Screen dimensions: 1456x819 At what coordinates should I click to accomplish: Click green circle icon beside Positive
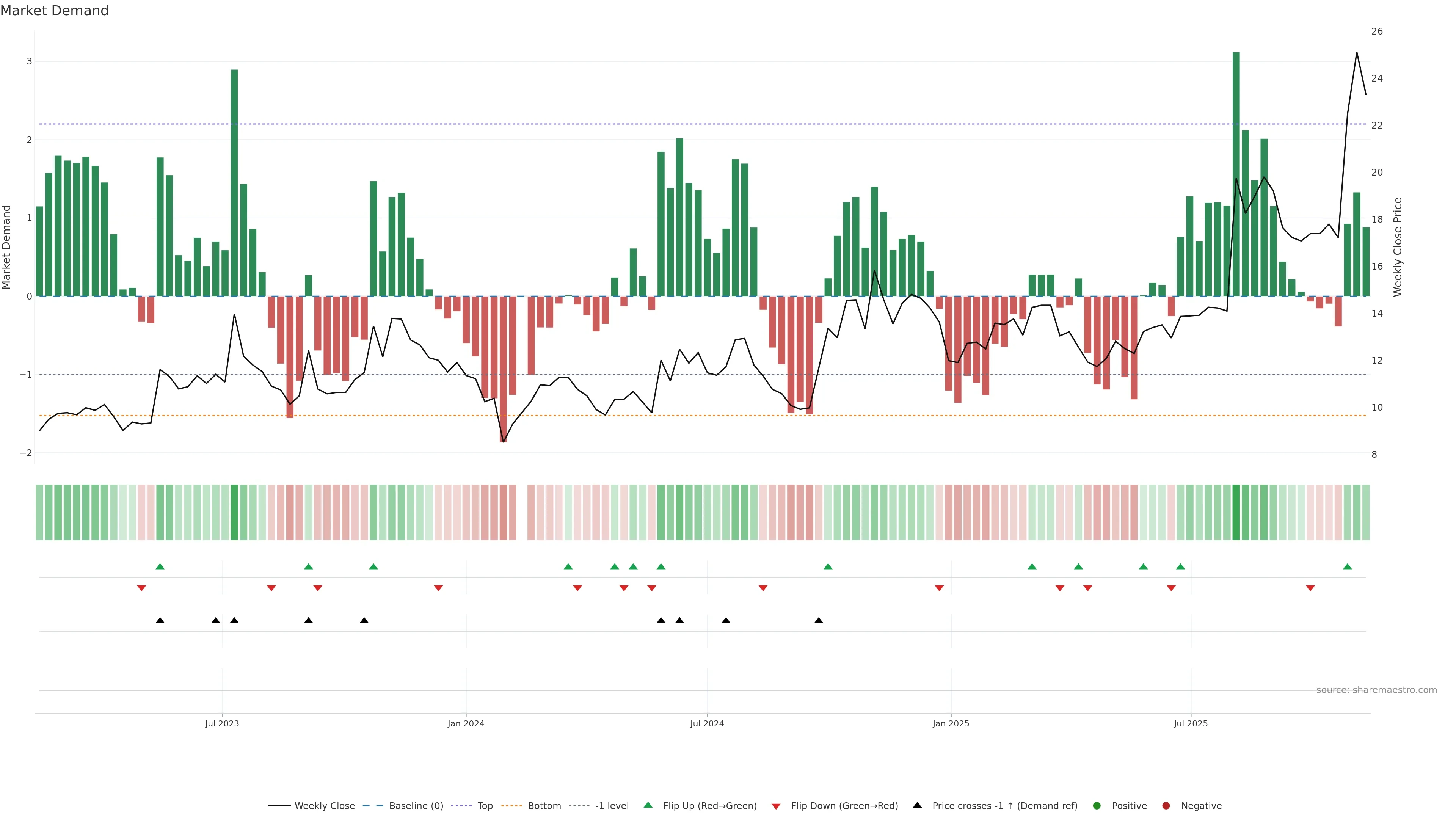pos(1097,806)
